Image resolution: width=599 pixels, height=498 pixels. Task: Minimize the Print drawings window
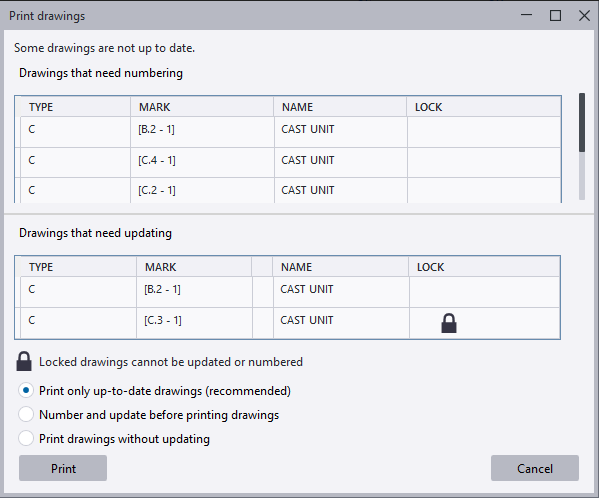(526, 15)
